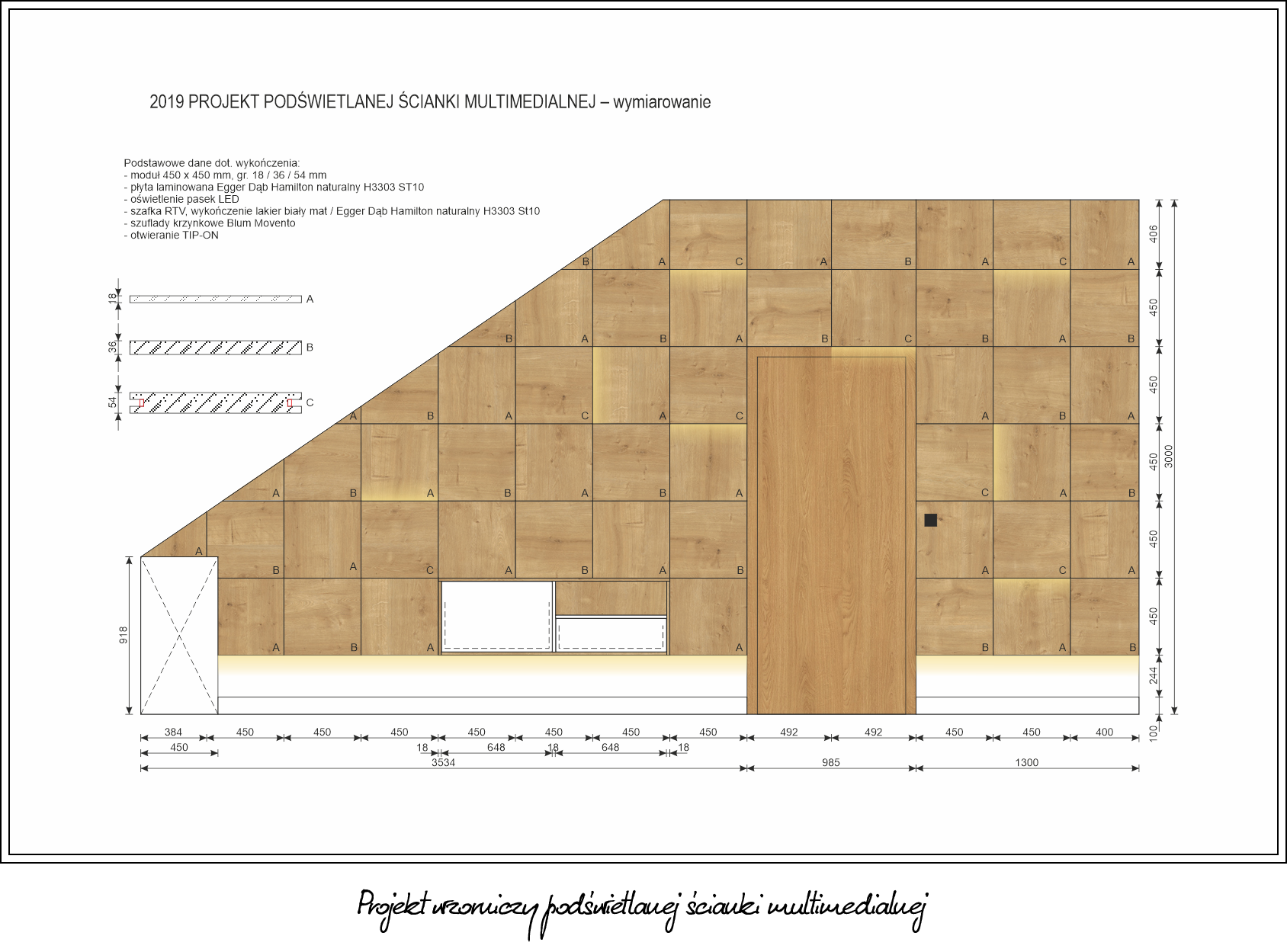Select the tall oak door panel
Image resolution: width=1287 pixels, height=952 pixels.
point(831,534)
